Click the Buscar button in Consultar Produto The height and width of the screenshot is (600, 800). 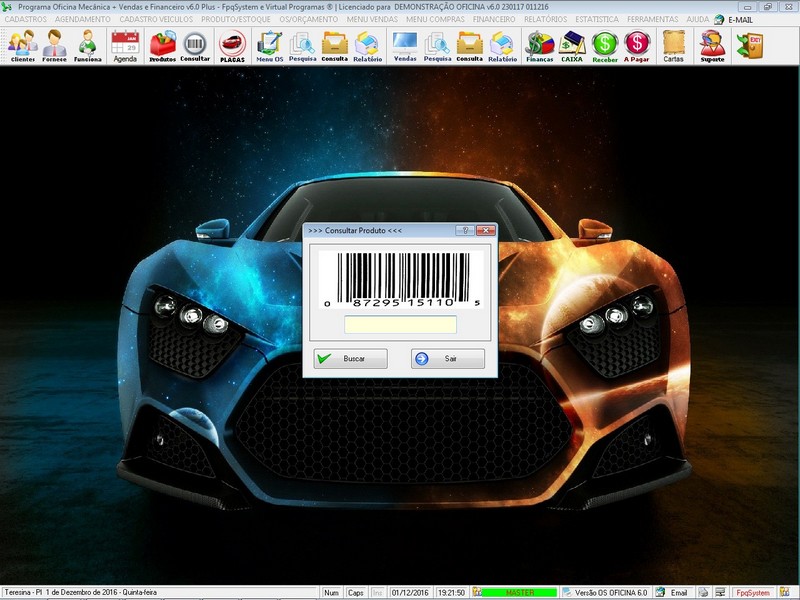click(x=351, y=359)
